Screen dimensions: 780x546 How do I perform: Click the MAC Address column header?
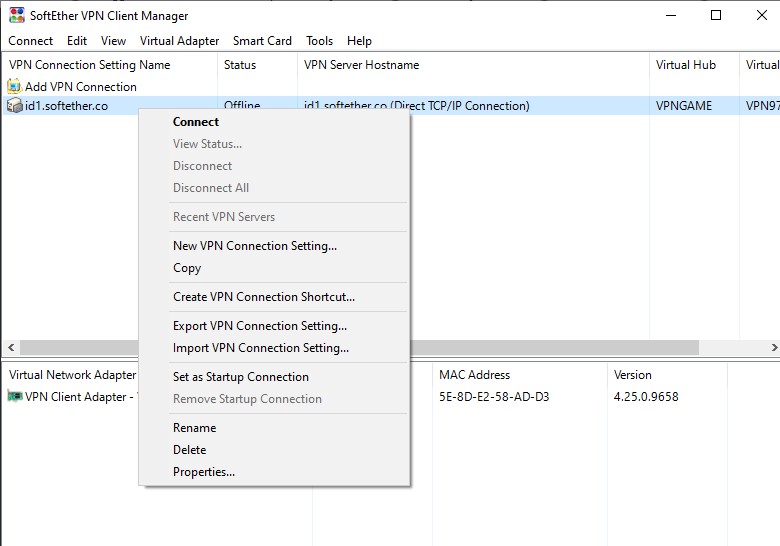coord(520,374)
